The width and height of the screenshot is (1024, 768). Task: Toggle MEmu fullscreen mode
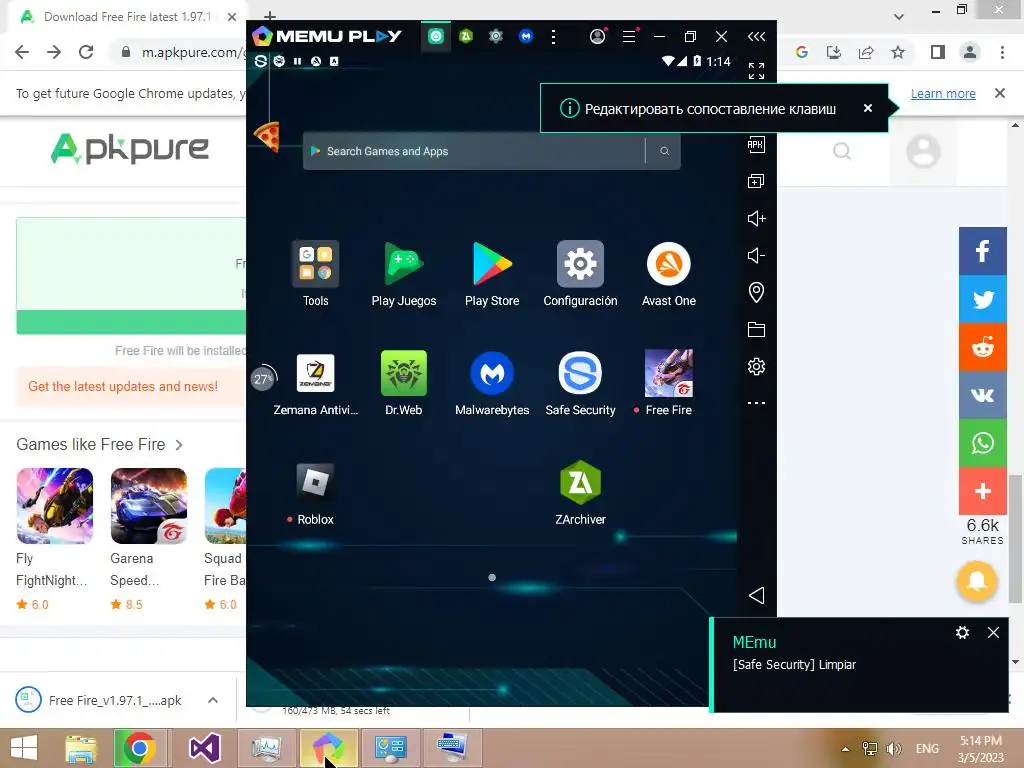pyautogui.click(x=756, y=71)
